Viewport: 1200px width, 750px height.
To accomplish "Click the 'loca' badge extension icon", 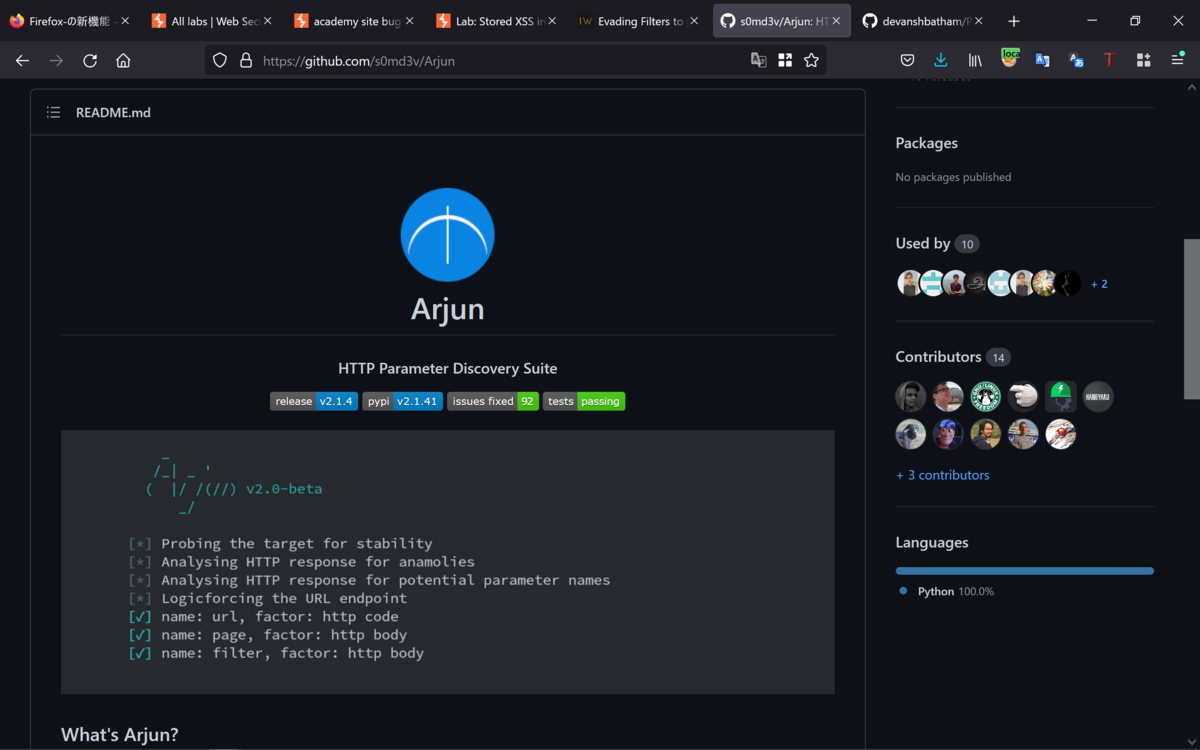I will [x=1010, y=58].
